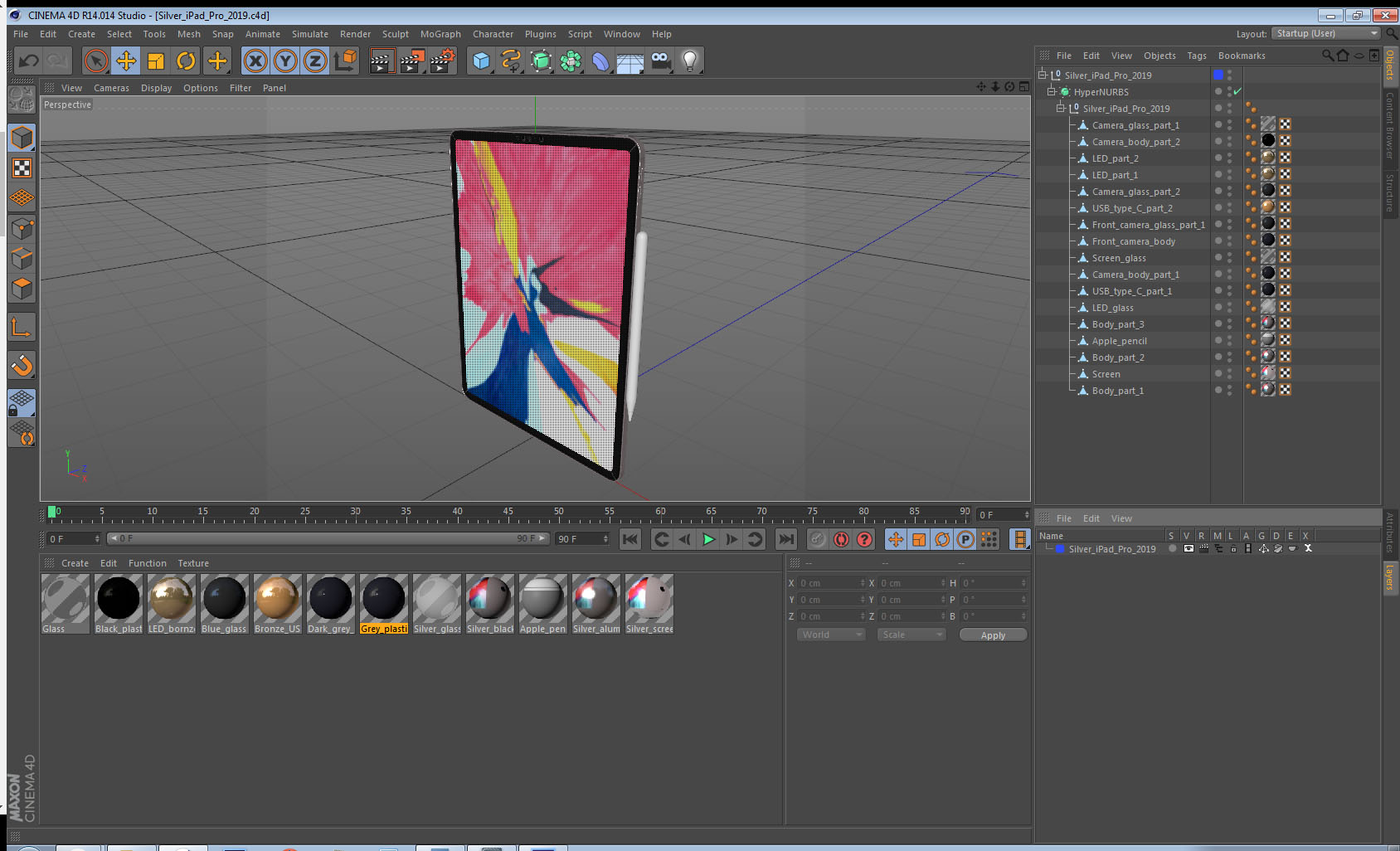Go to end of animation
The height and width of the screenshot is (851, 1400).
[785, 539]
